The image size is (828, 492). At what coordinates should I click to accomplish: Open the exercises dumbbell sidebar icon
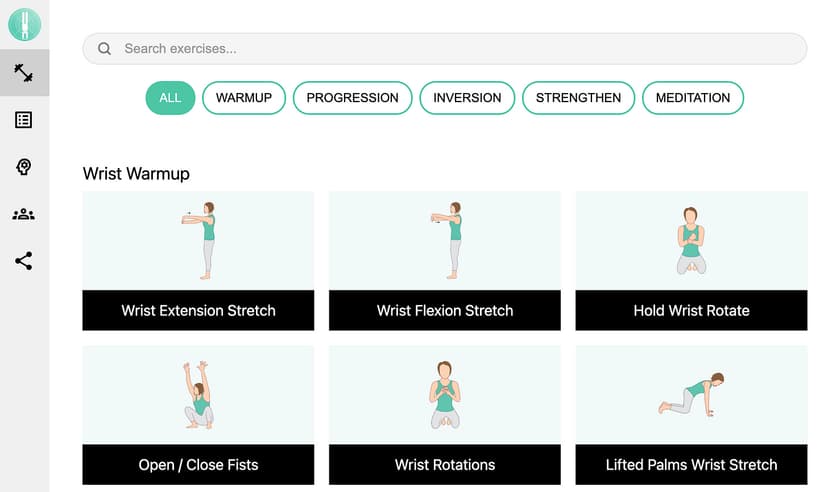point(24,73)
